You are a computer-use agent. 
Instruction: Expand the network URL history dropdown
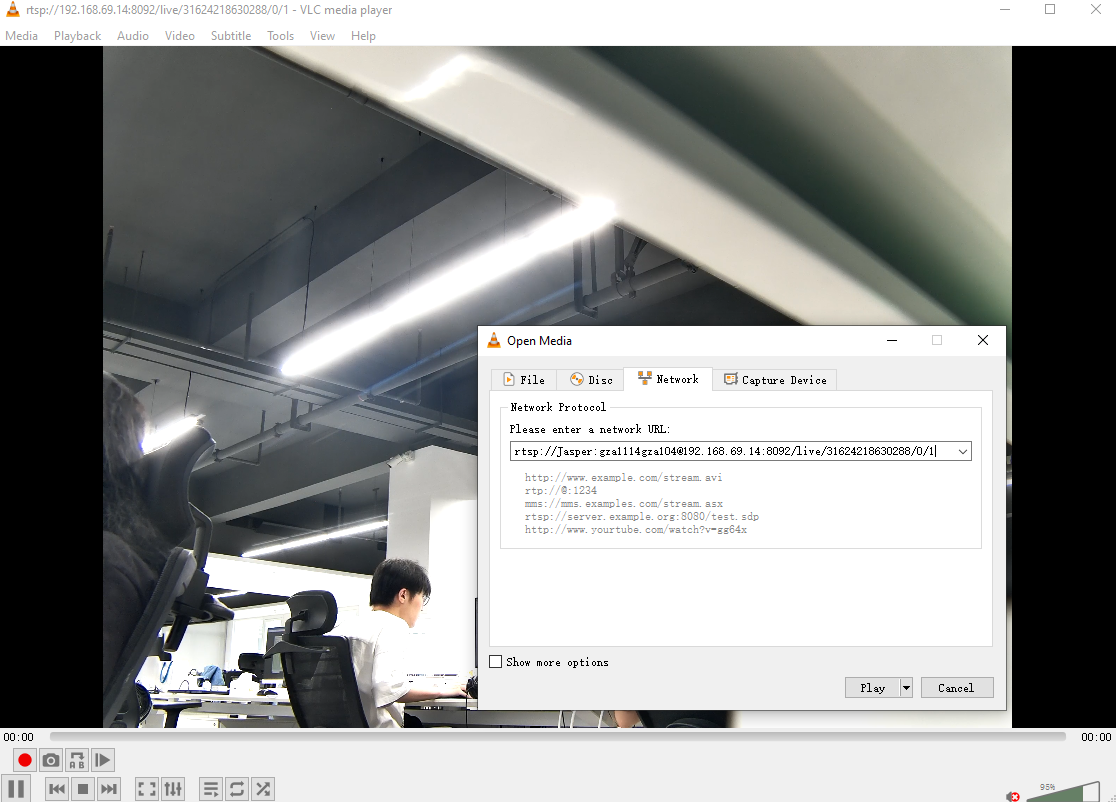click(962, 451)
